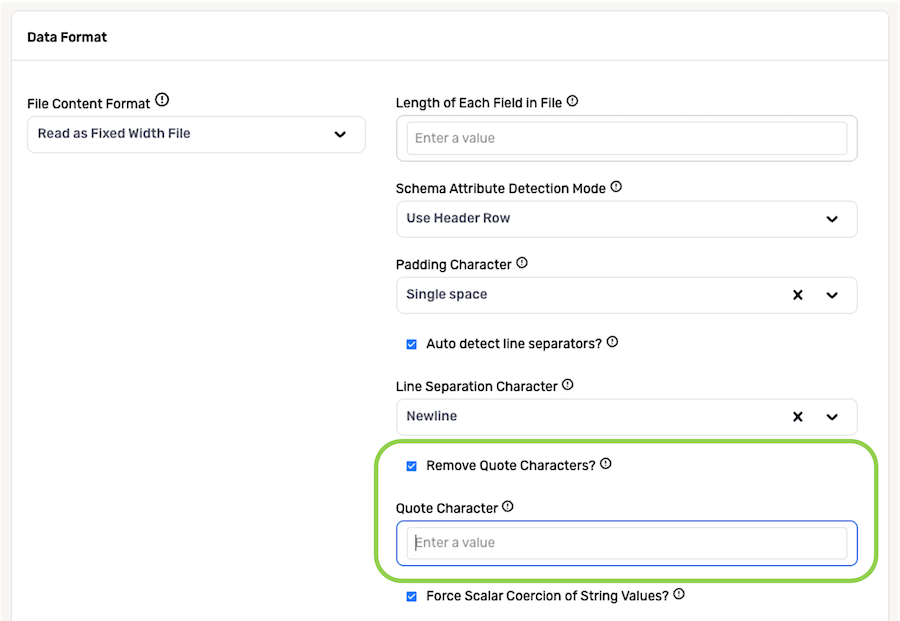The image size is (900, 621).
Task: Expand the Use Header Row dropdown
Action: [x=627, y=219]
